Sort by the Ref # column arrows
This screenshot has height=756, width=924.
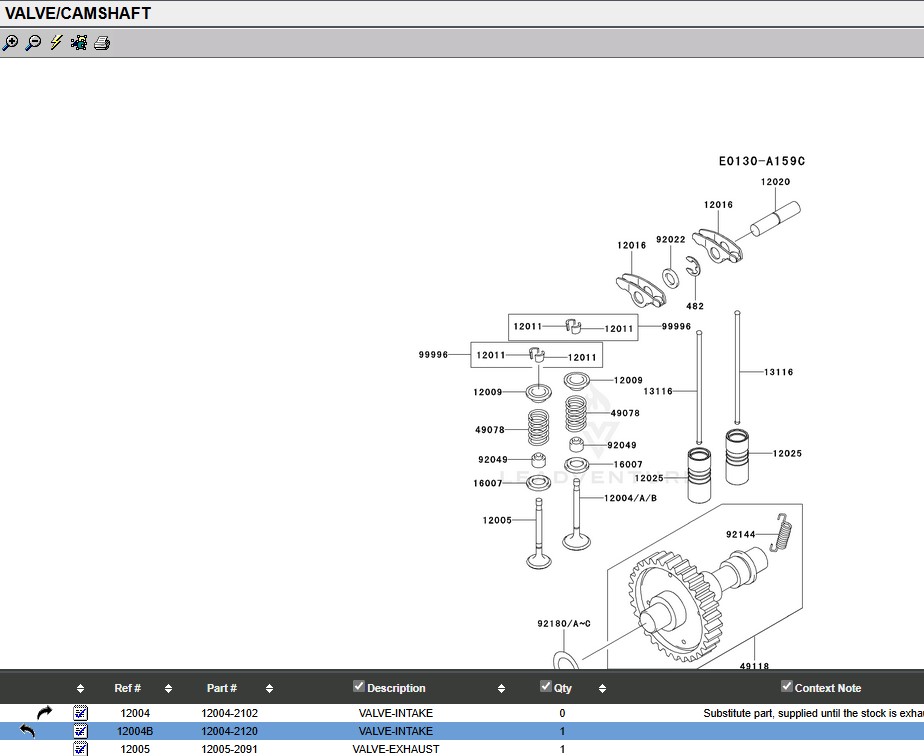click(x=168, y=688)
